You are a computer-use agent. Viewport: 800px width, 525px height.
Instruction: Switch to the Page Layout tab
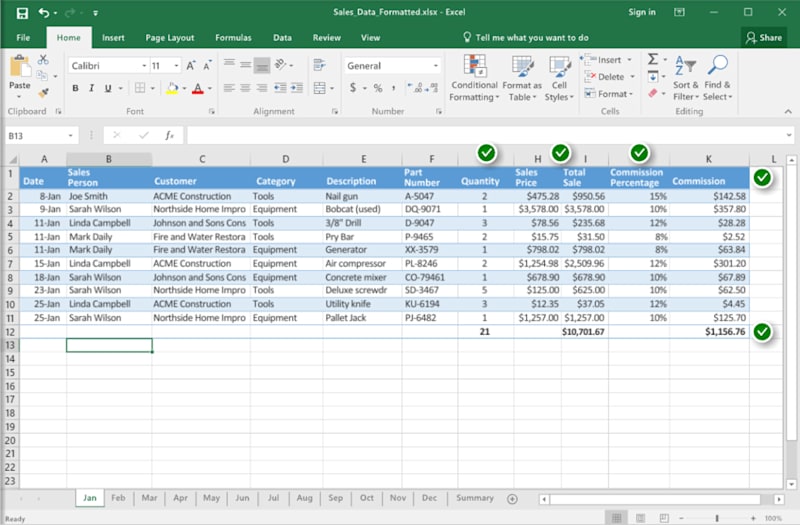pos(169,38)
